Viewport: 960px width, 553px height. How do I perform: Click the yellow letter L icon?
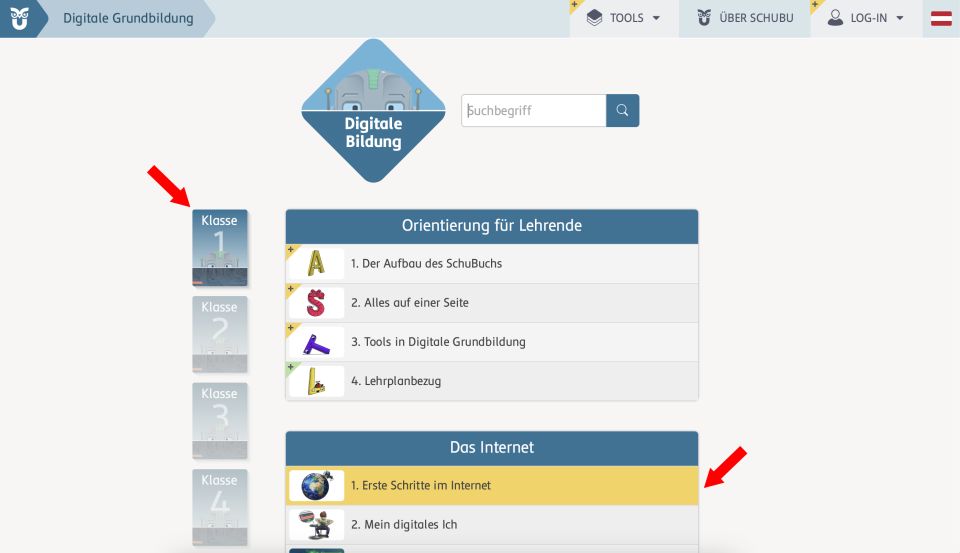click(x=316, y=381)
